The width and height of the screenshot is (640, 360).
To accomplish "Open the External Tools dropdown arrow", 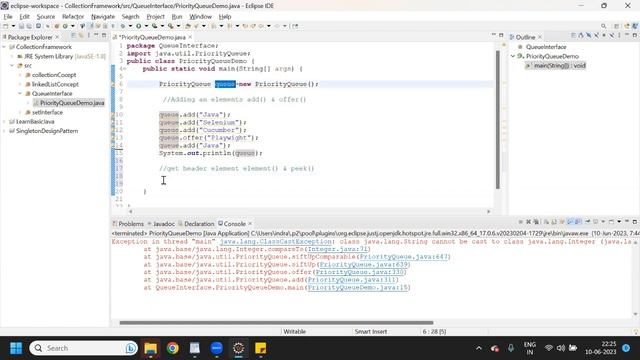I will [178, 26].
